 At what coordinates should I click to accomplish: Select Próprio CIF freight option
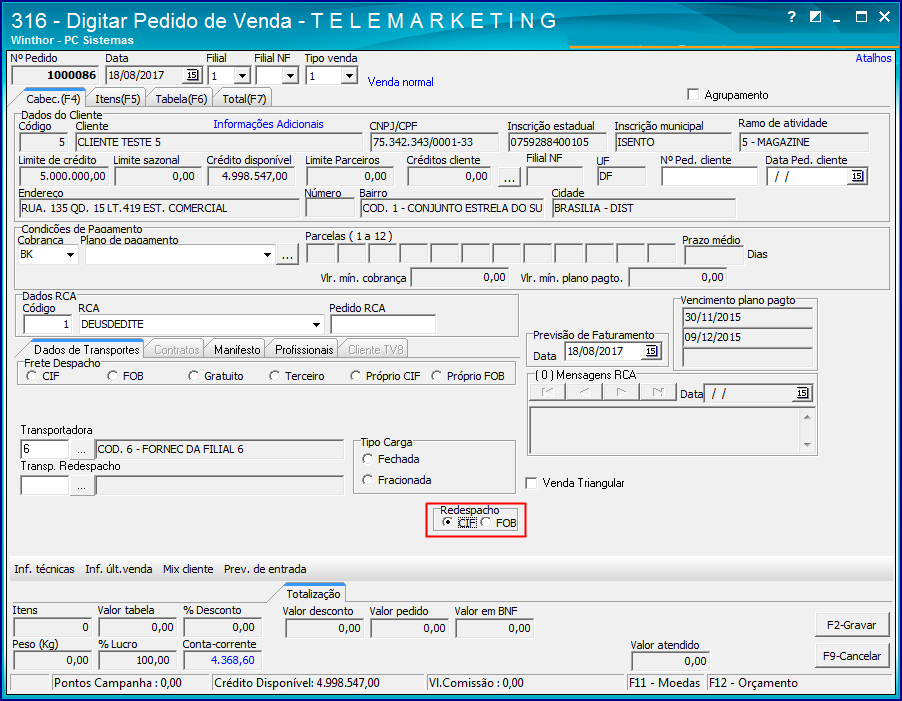(356, 376)
